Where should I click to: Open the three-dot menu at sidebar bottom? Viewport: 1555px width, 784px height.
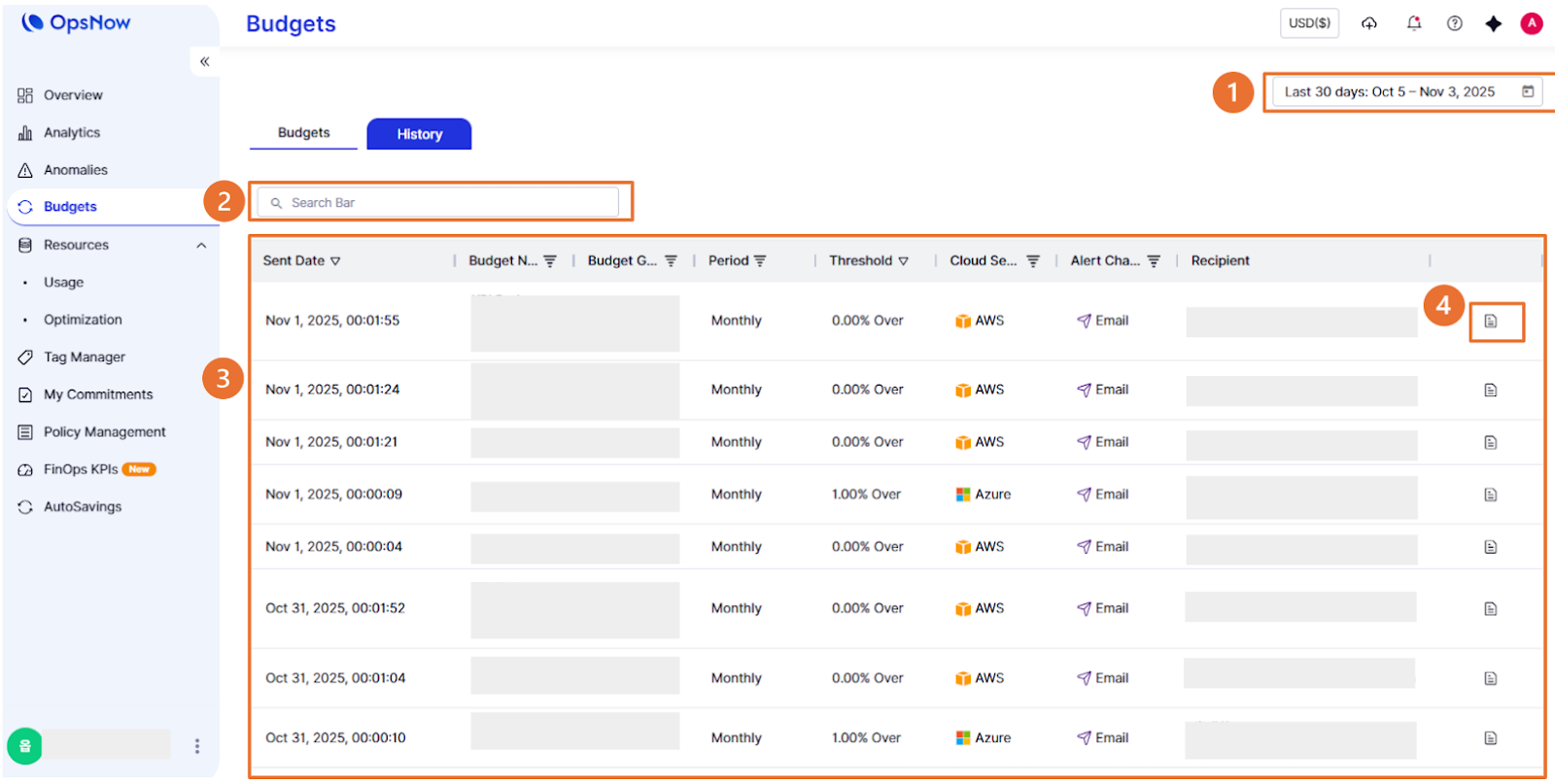tap(197, 746)
